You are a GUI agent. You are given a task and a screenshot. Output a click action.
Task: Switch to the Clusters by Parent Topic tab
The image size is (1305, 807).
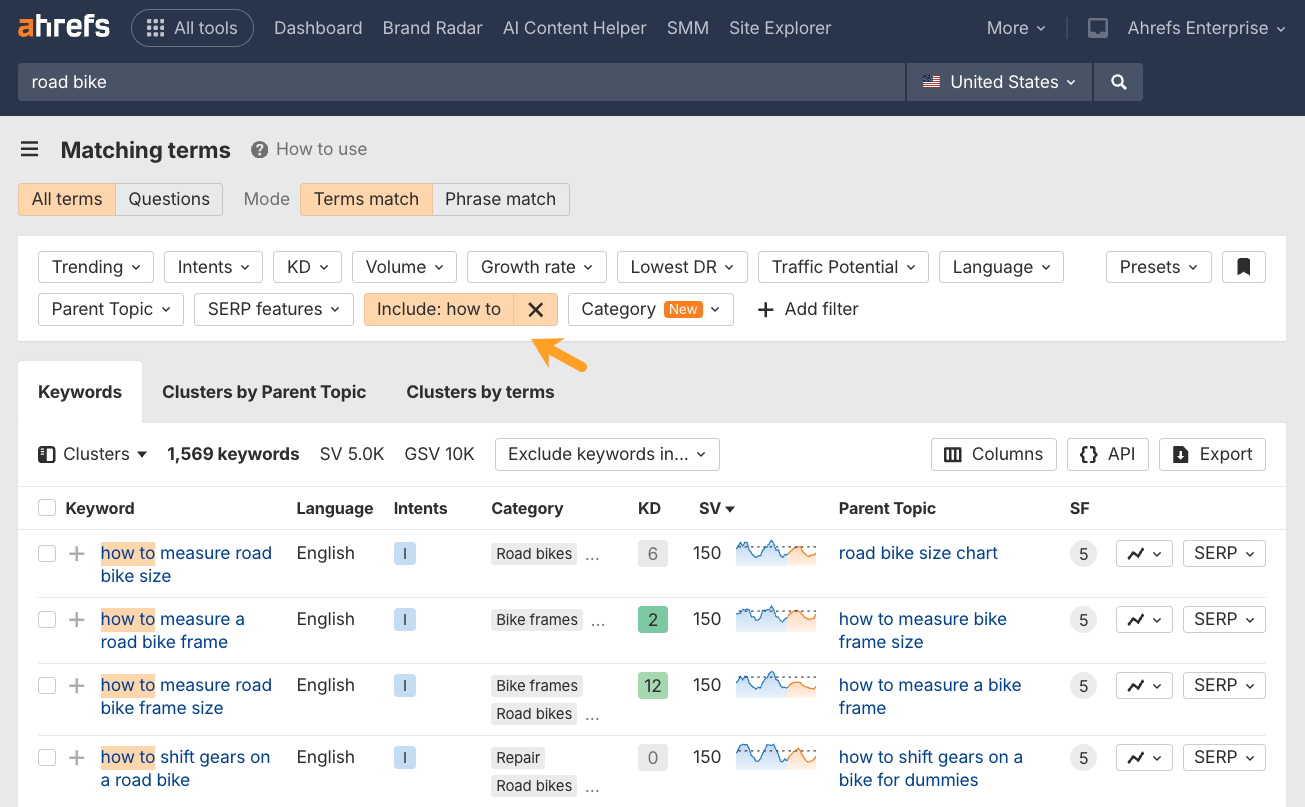tap(264, 391)
